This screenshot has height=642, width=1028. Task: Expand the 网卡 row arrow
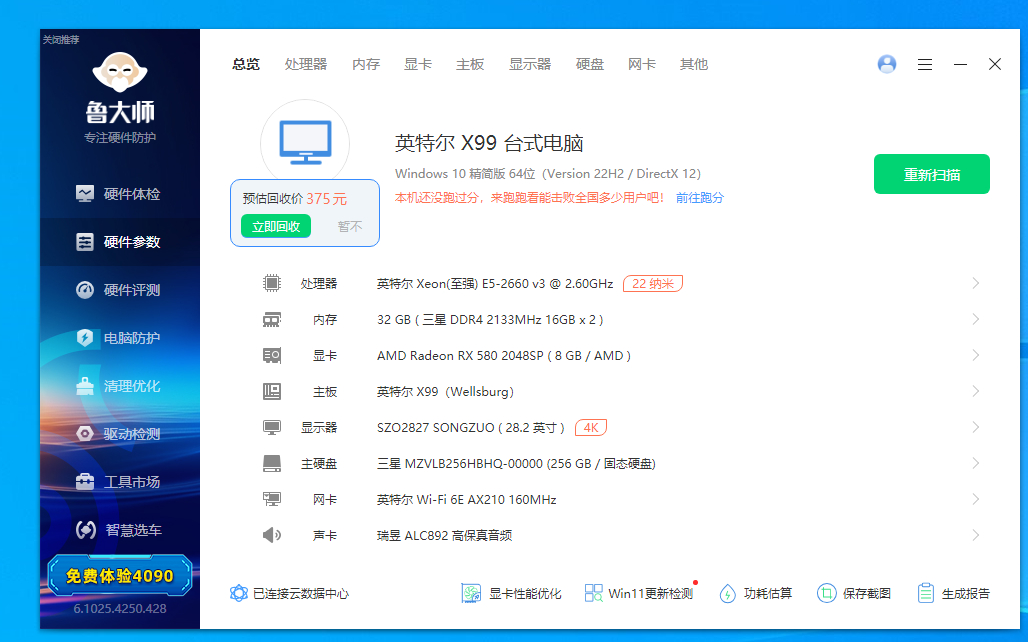(x=976, y=499)
